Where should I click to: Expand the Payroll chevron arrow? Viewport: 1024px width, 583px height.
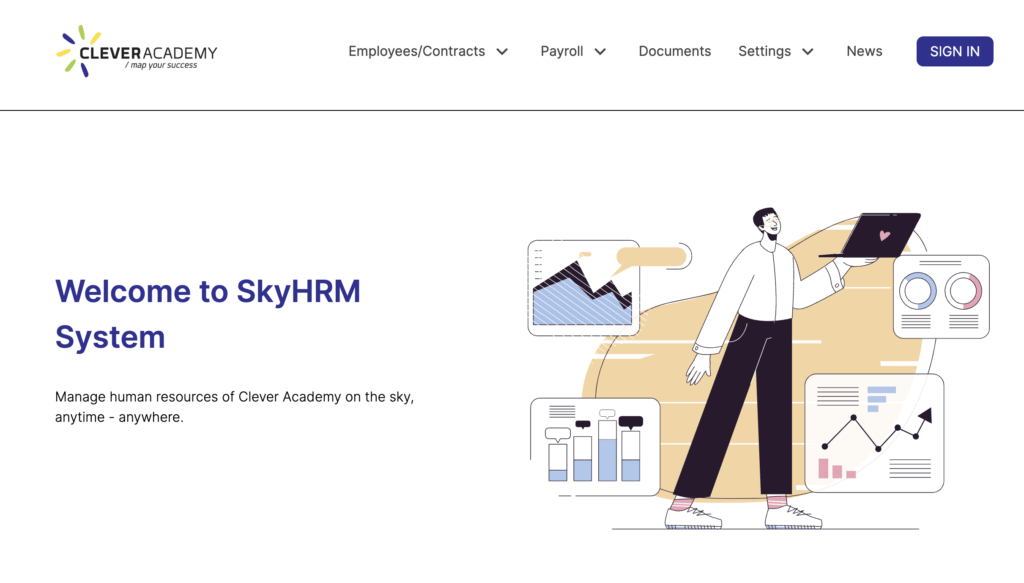[600, 52]
